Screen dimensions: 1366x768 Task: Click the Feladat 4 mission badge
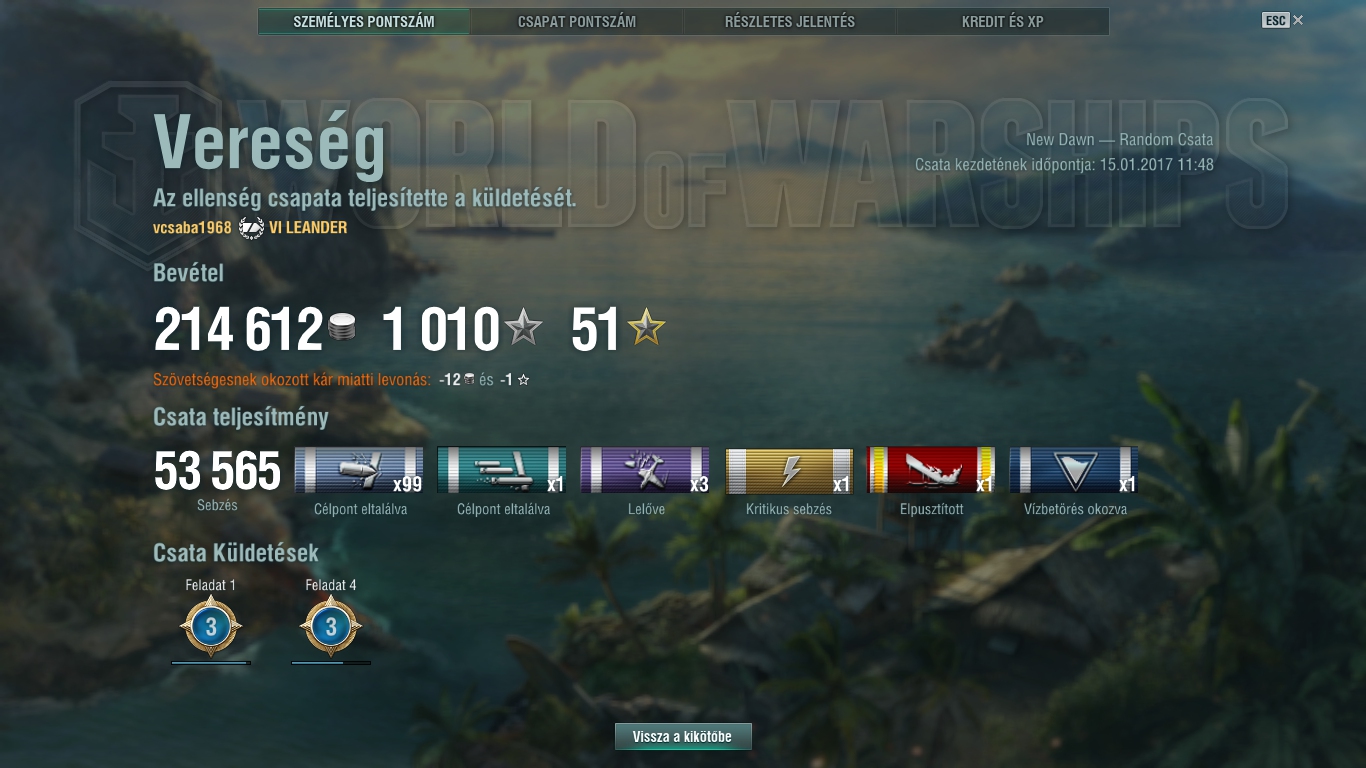click(331, 628)
